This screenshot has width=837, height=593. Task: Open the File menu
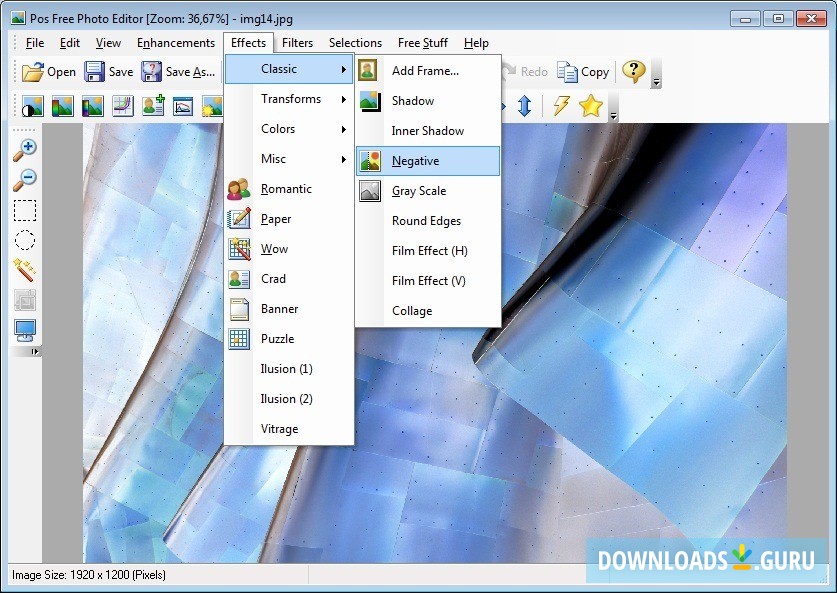click(35, 43)
